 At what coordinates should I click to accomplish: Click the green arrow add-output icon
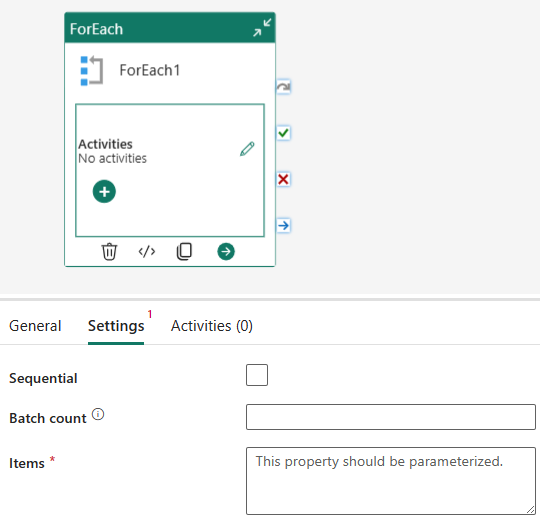(x=226, y=251)
